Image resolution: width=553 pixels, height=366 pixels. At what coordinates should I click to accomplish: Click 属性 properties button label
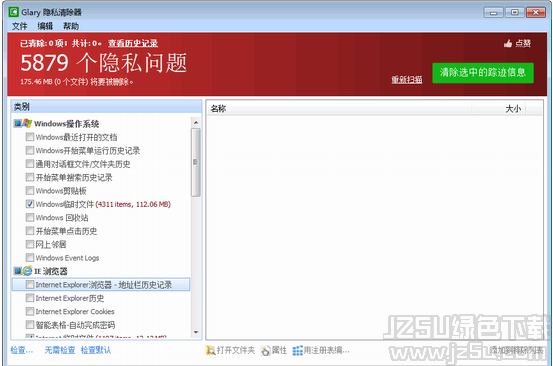[x=279, y=350]
